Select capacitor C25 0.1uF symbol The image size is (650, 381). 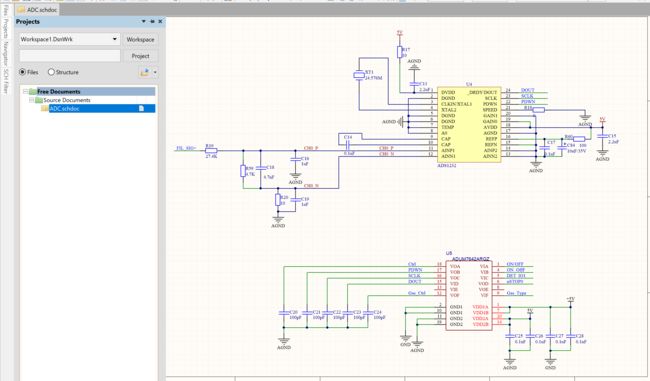[509, 336]
